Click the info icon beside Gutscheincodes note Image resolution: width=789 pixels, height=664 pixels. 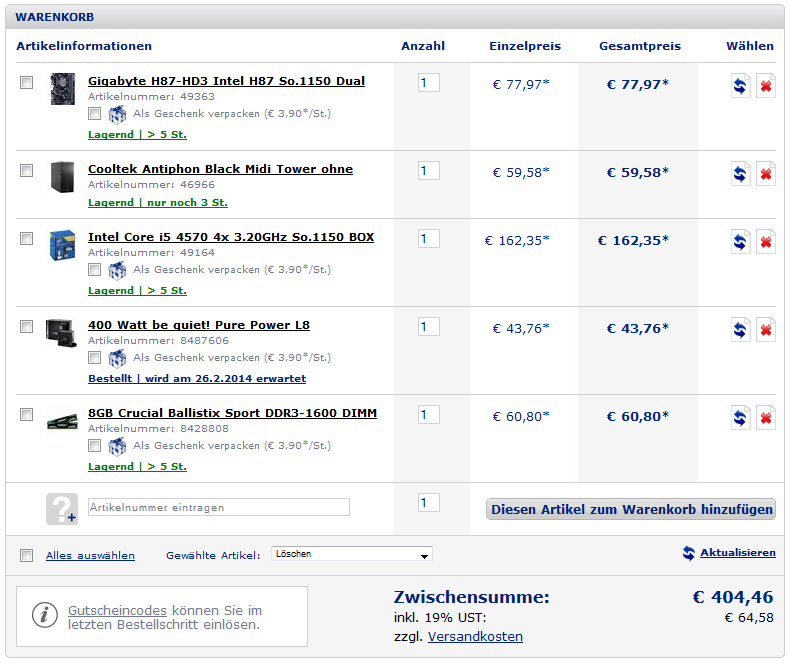click(44, 615)
